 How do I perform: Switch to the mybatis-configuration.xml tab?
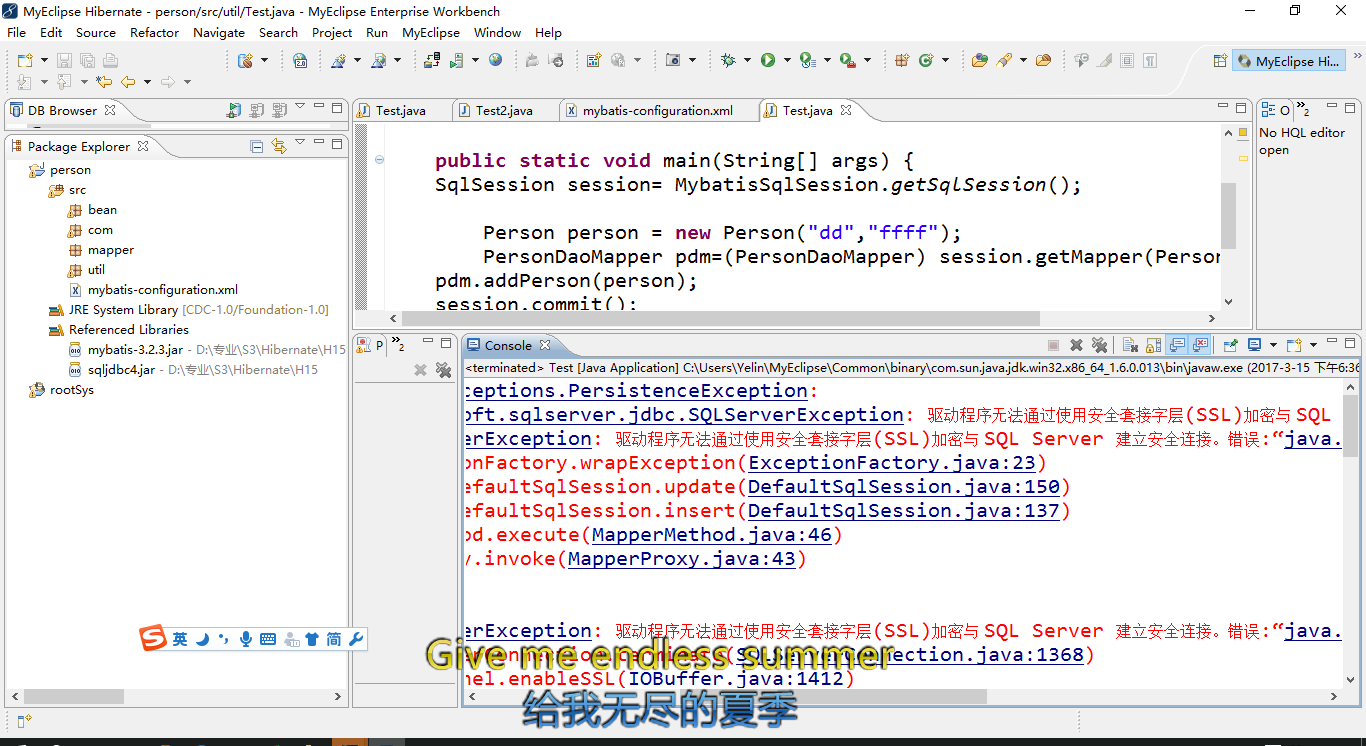pos(660,111)
